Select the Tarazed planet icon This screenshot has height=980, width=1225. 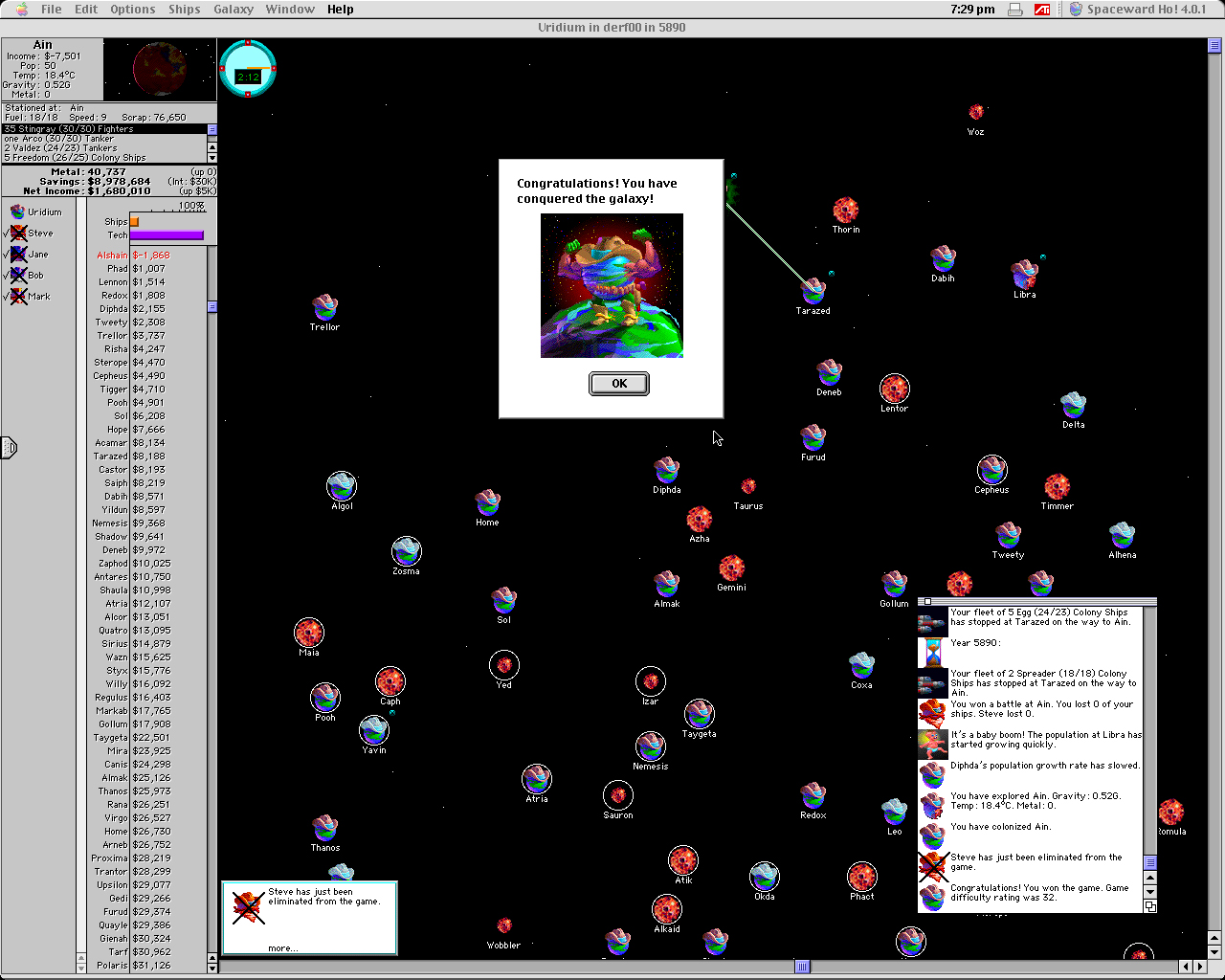point(813,290)
